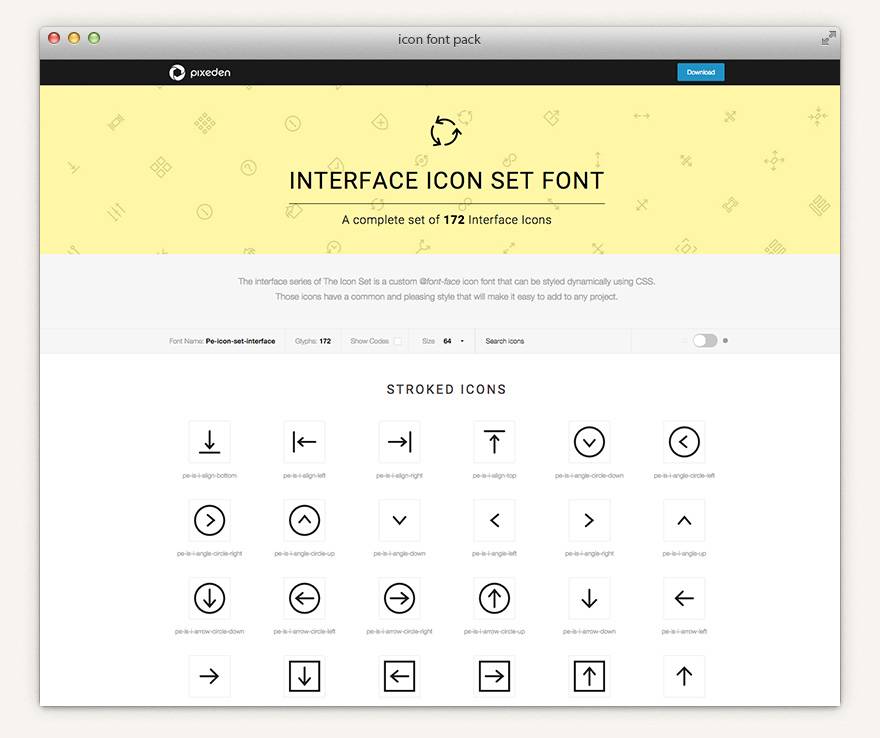880x738 pixels.
Task: Flip the toggle switch in filter bar
Action: [x=705, y=341]
